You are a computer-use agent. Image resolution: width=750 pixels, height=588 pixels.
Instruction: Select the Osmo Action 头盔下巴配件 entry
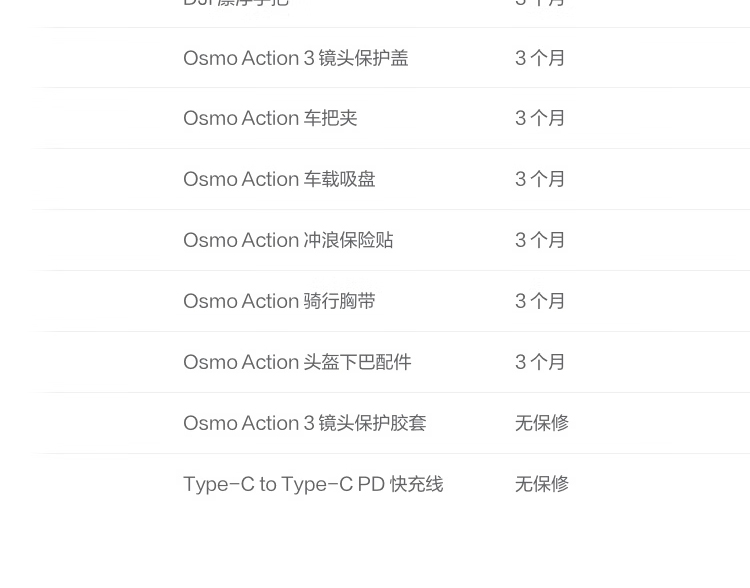point(297,362)
